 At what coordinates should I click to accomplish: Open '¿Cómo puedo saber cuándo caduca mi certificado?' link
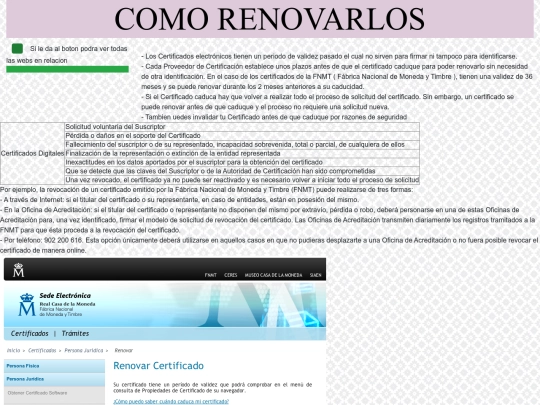[171, 402]
